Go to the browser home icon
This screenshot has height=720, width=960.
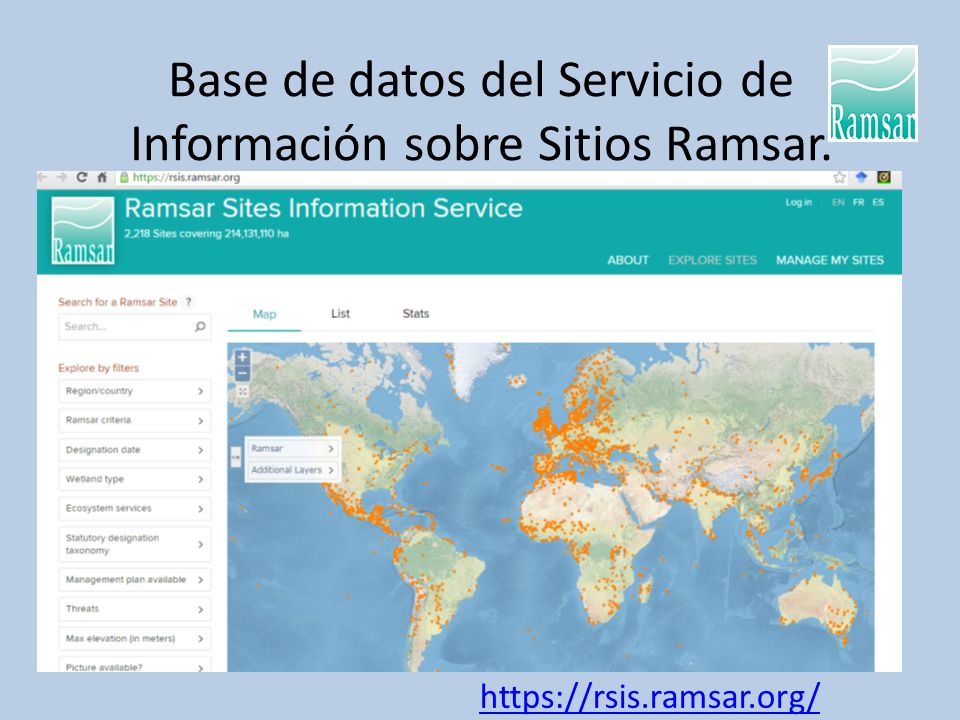[102, 178]
